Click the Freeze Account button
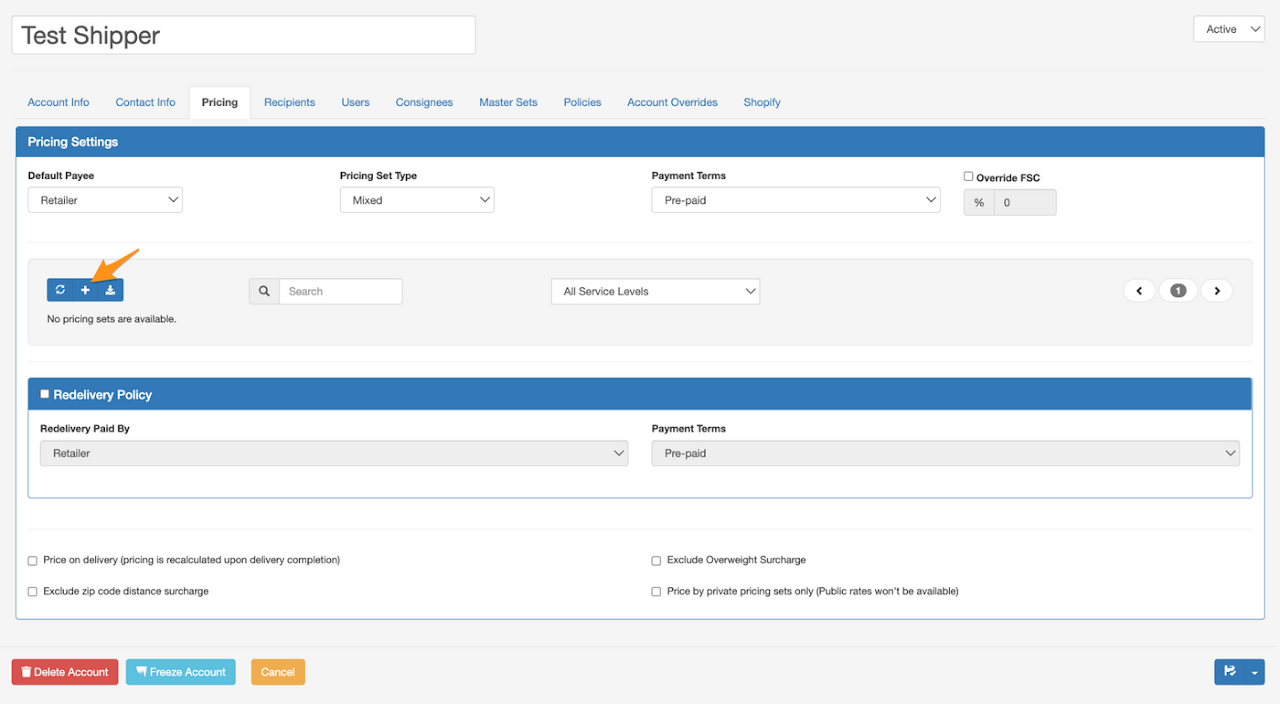Viewport: 1280px width, 704px height. (x=181, y=672)
